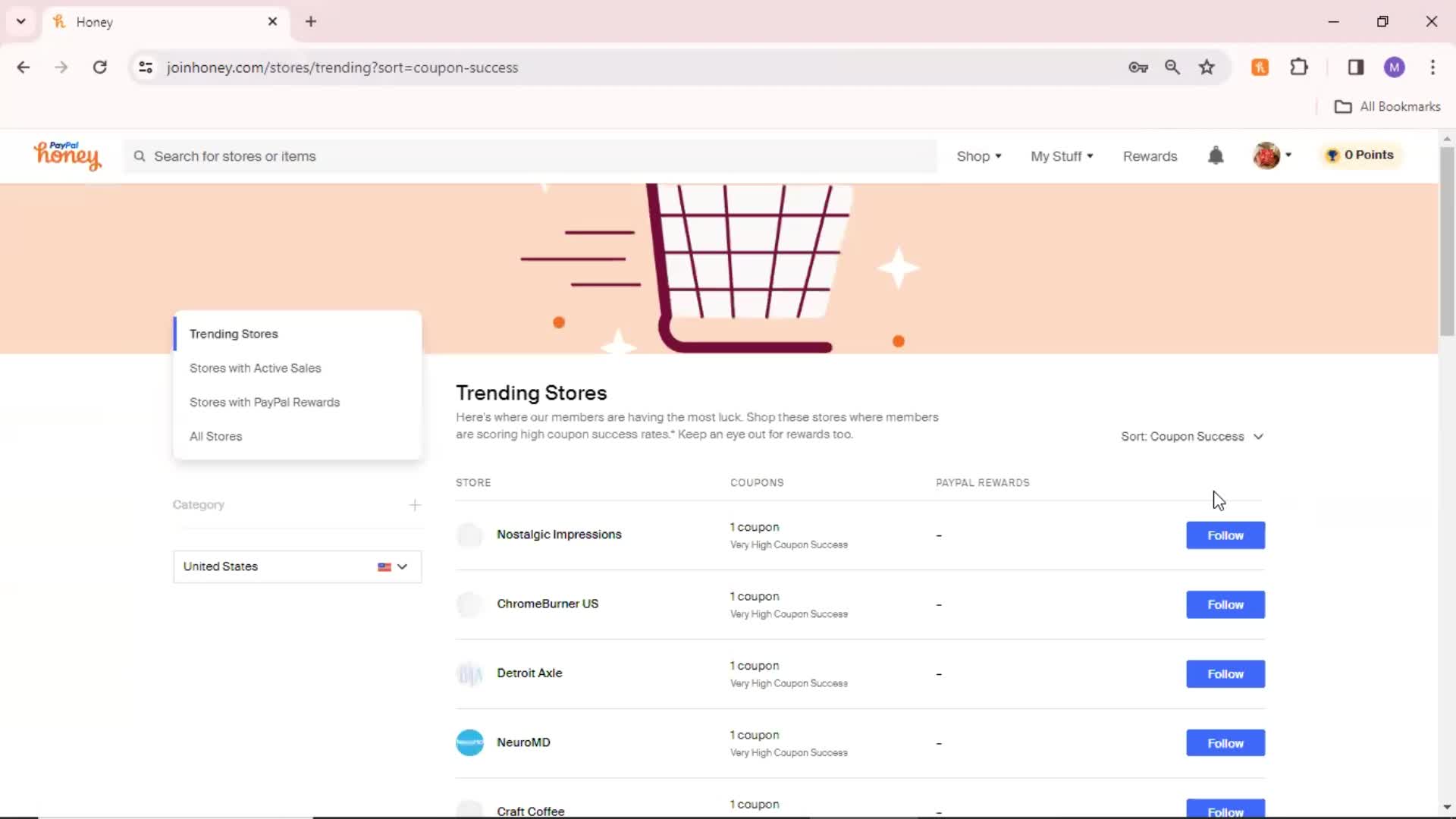Open the profile avatar menu

(x=1272, y=155)
